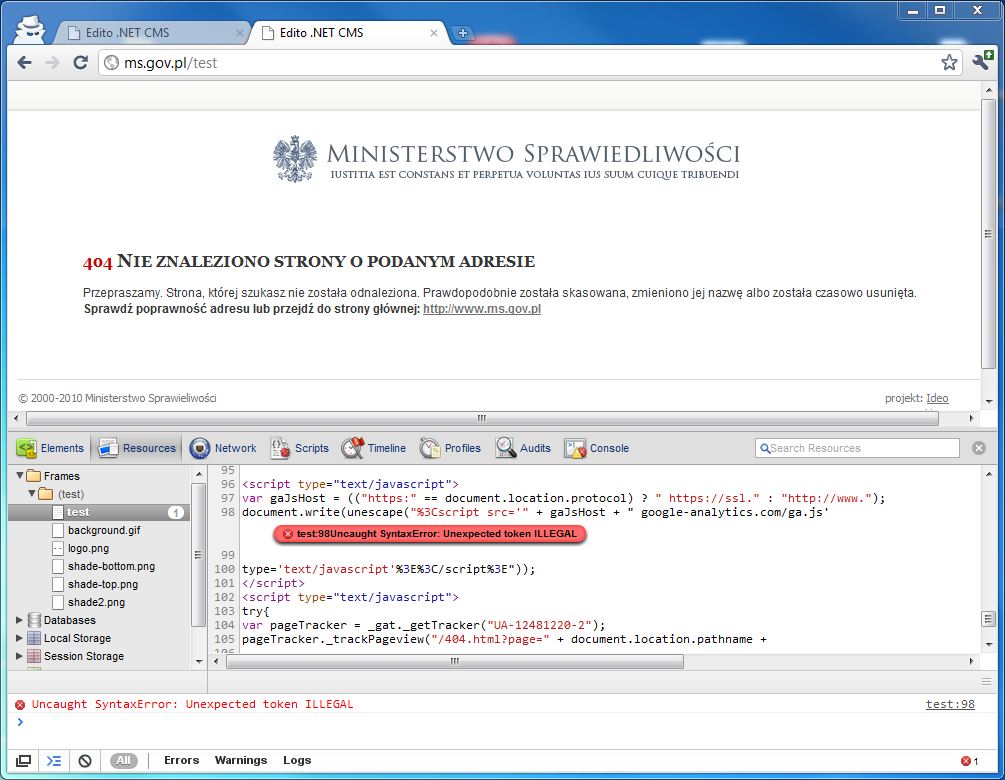1005x780 pixels.
Task: Open the Resources panel
Action: click(137, 448)
